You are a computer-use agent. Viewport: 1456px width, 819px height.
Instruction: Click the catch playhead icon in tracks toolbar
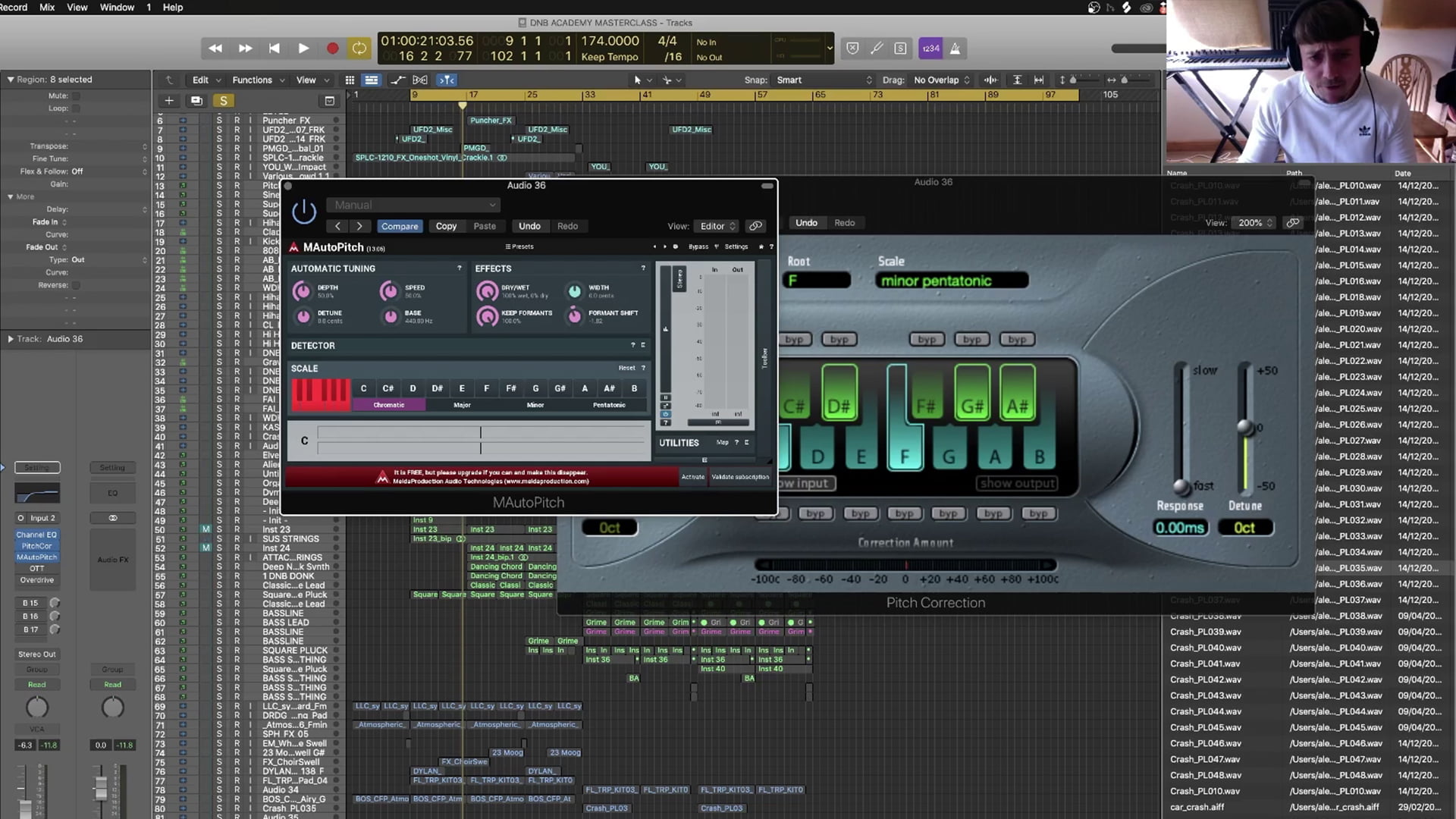(447, 80)
